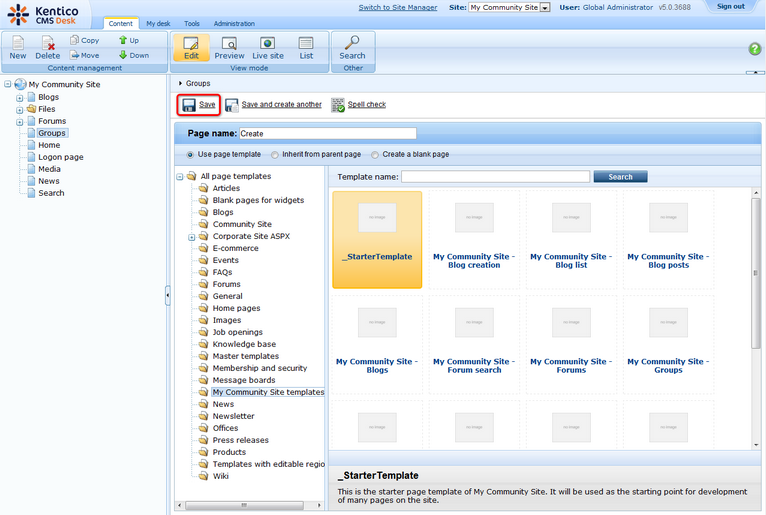
Task: Expand Corporate Site ASPX folder
Action: coord(192,237)
